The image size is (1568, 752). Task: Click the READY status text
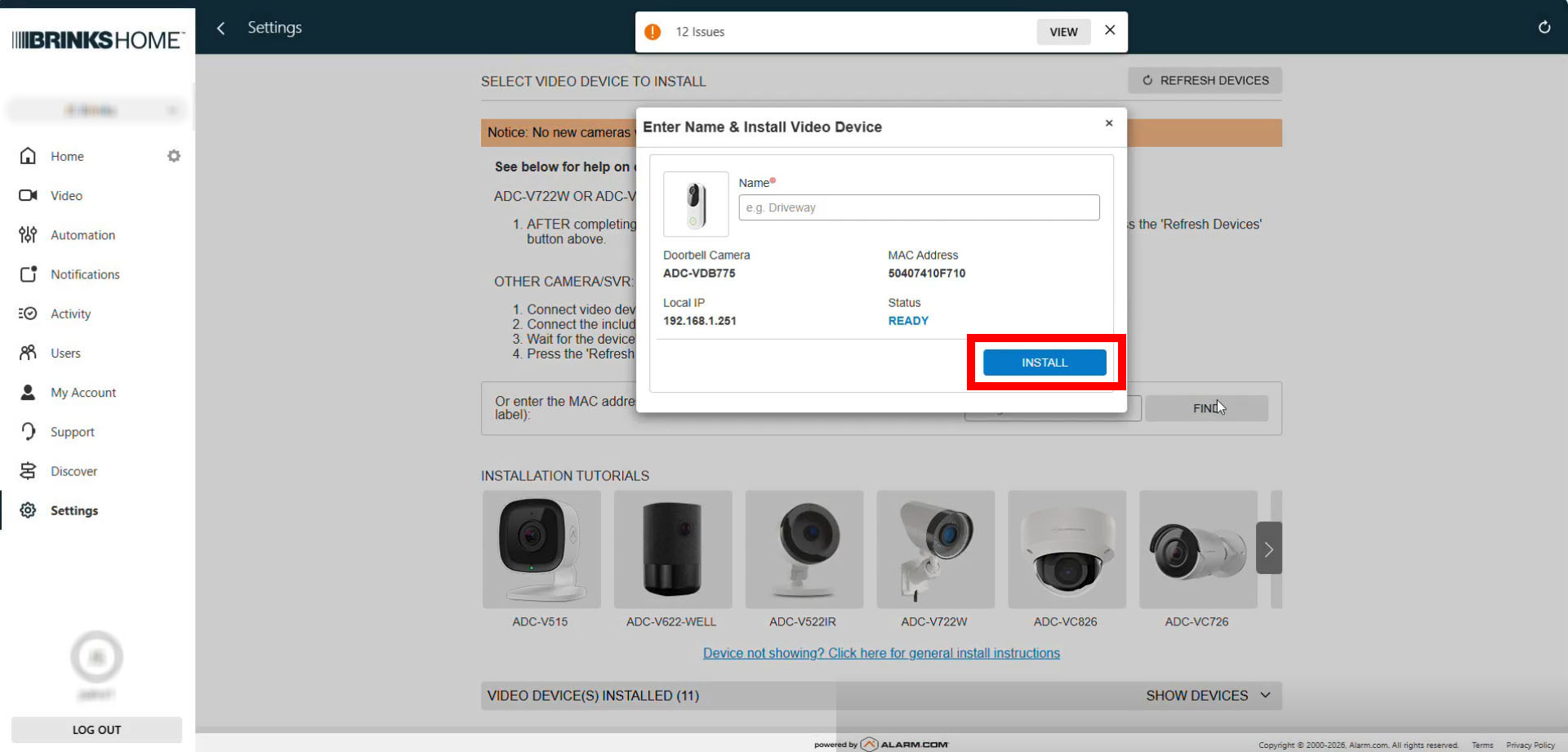coord(908,321)
